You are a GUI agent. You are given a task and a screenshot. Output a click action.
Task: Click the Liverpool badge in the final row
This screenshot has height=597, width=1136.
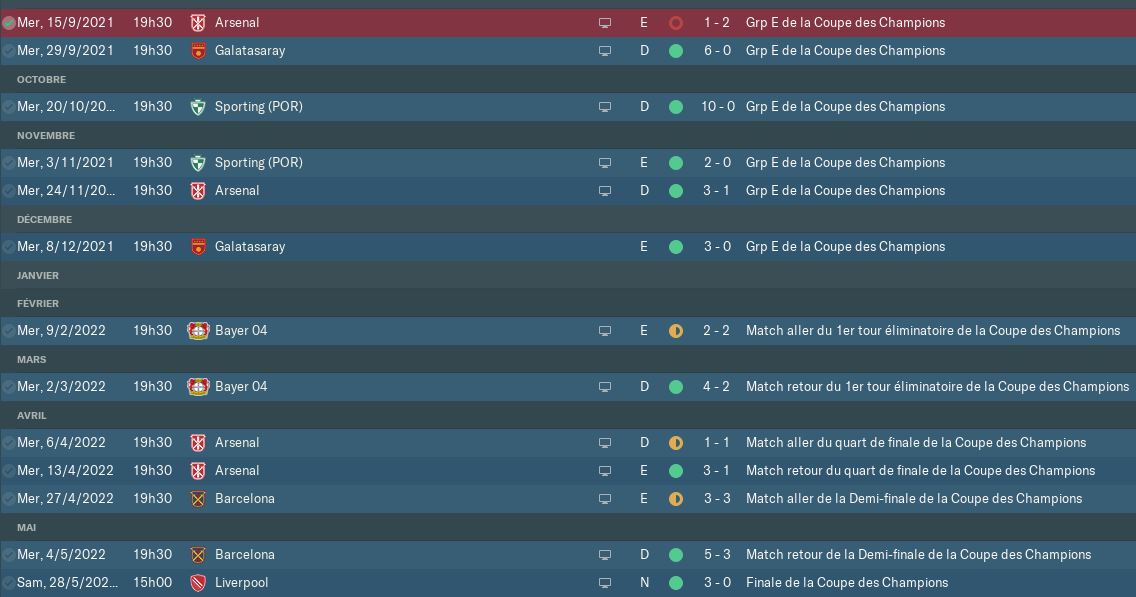(198, 583)
